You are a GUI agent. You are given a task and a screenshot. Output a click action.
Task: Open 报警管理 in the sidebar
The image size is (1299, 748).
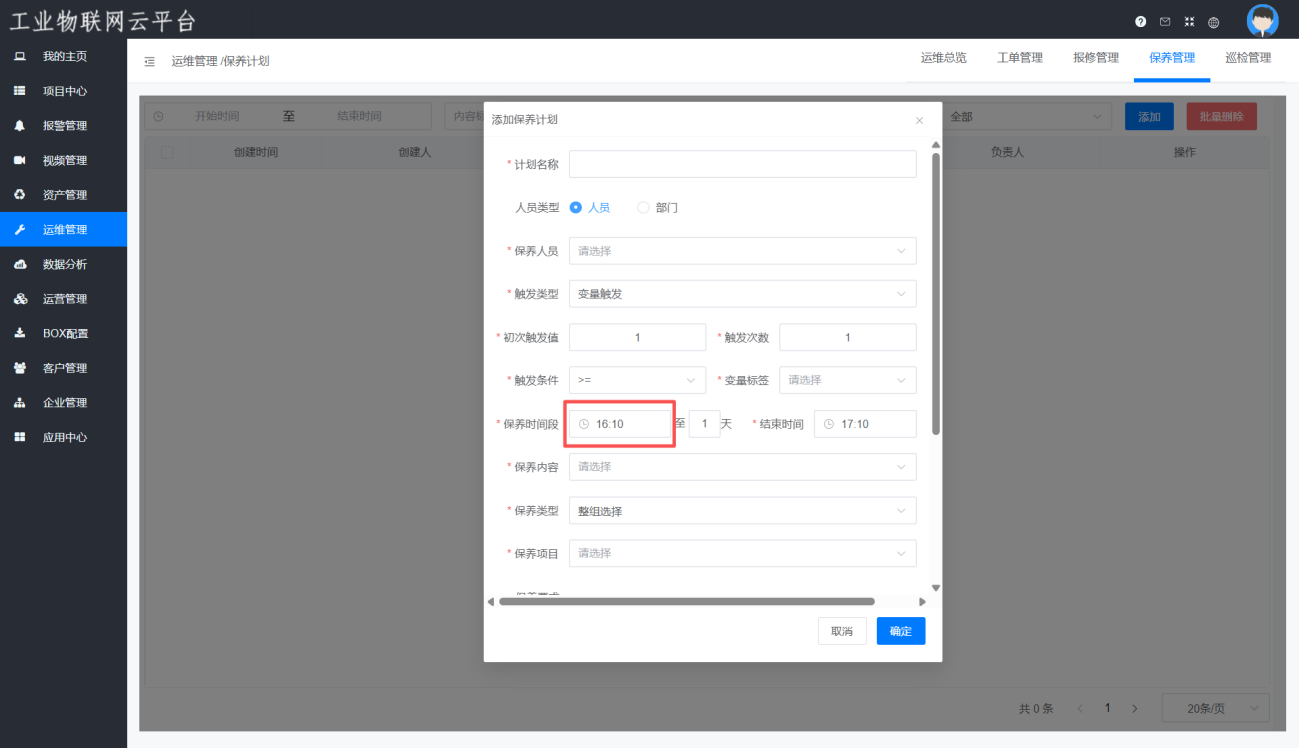64,126
